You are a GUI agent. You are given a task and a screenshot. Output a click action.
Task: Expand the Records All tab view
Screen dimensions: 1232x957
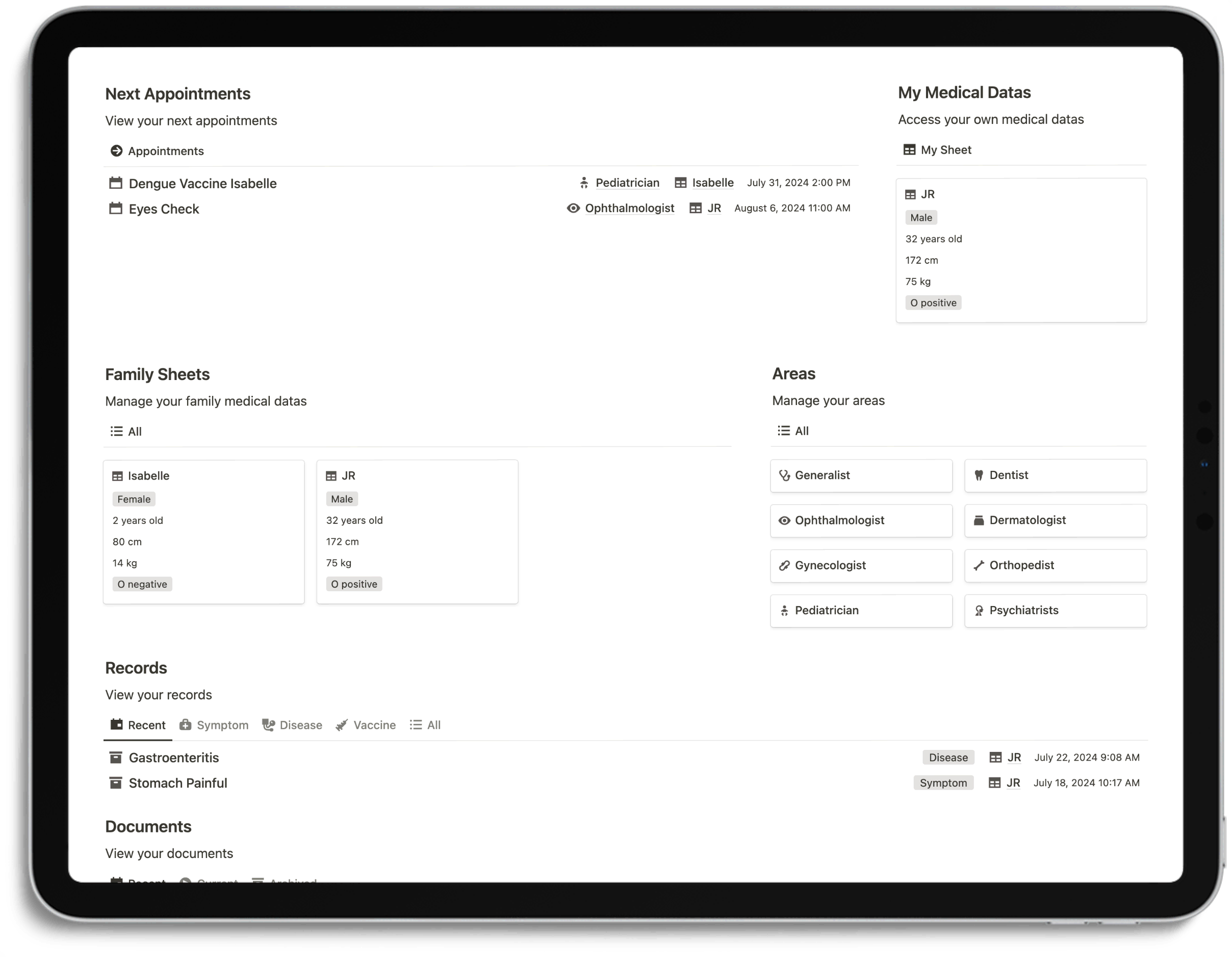point(432,725)
